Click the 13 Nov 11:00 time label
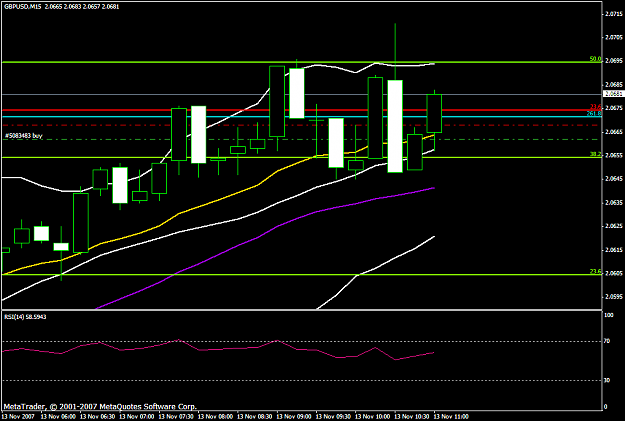This screenshot has width=625, height=421. [x=451, y=416]
